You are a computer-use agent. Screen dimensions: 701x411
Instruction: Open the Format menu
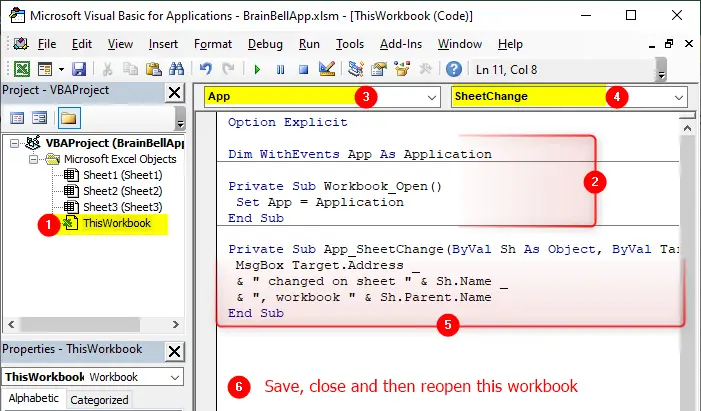click(213, 44)
